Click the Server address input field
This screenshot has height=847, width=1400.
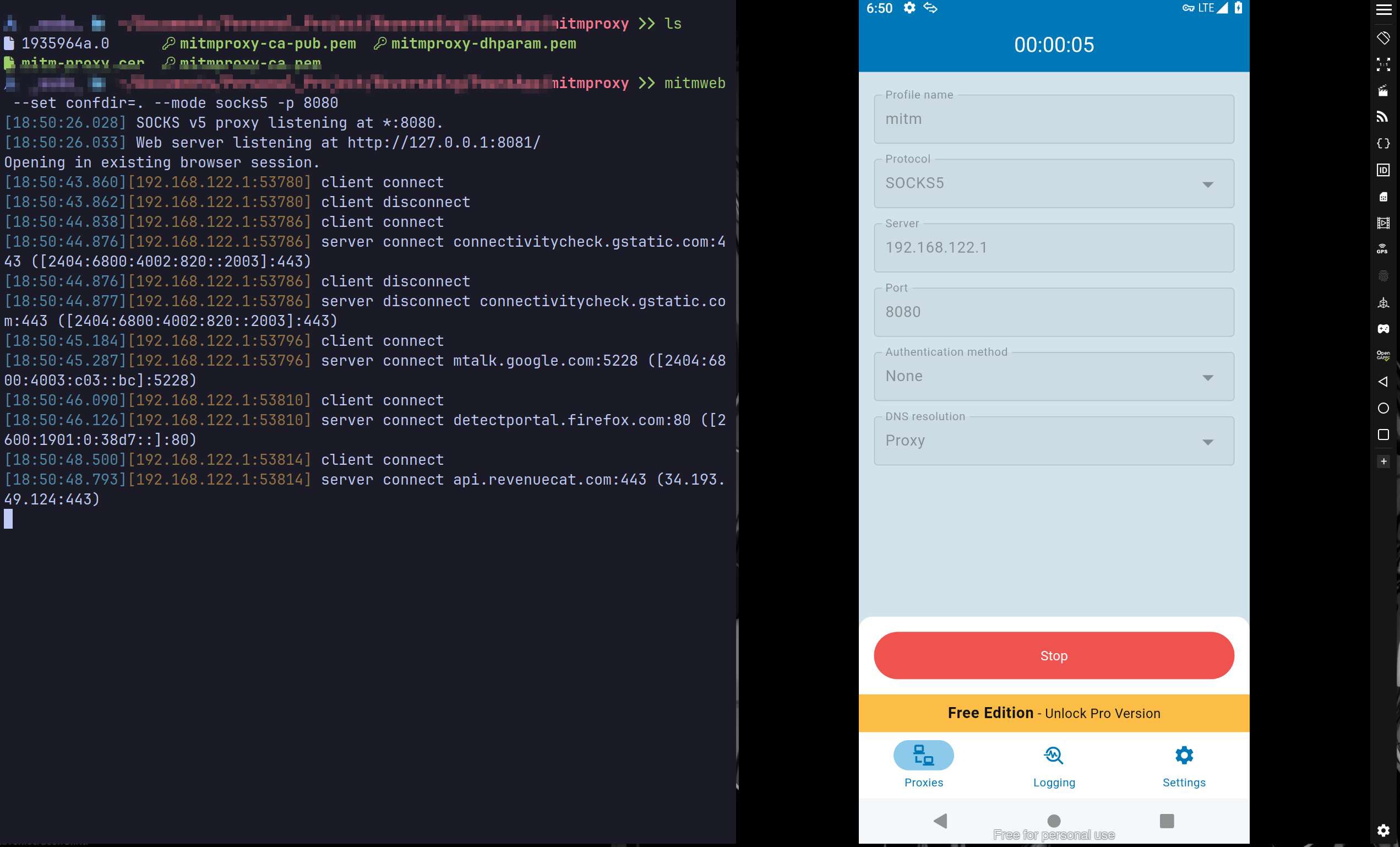(1053, 248)
